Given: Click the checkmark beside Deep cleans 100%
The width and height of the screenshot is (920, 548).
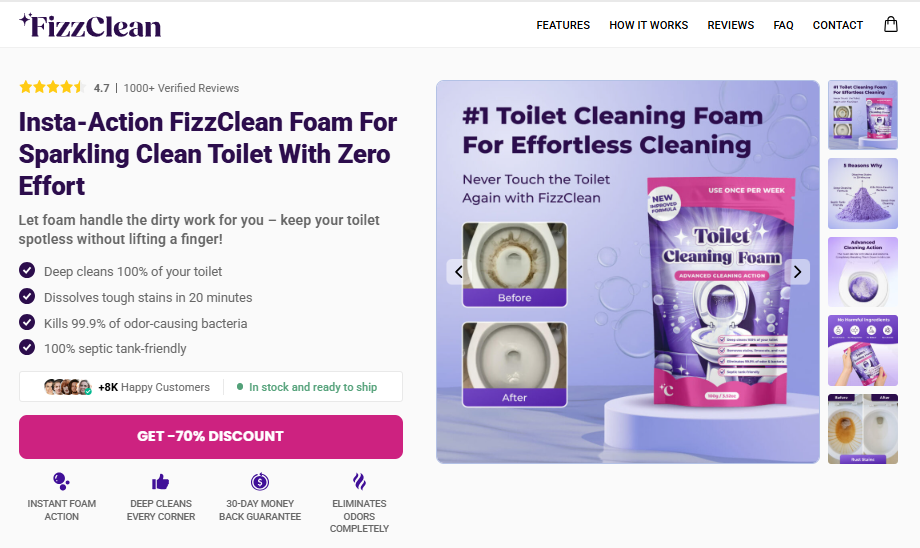Looking at the screenshot, I should (x=27, y=271).
